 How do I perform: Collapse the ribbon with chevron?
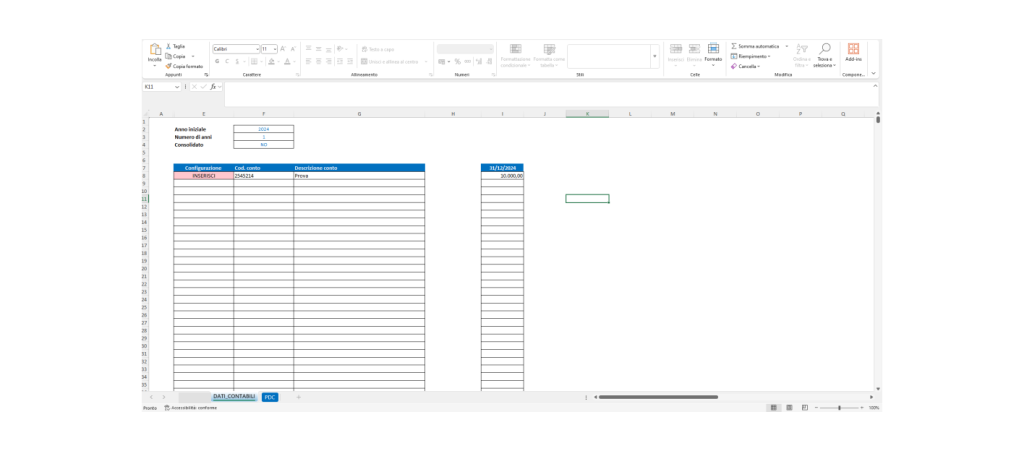(873, 73)
